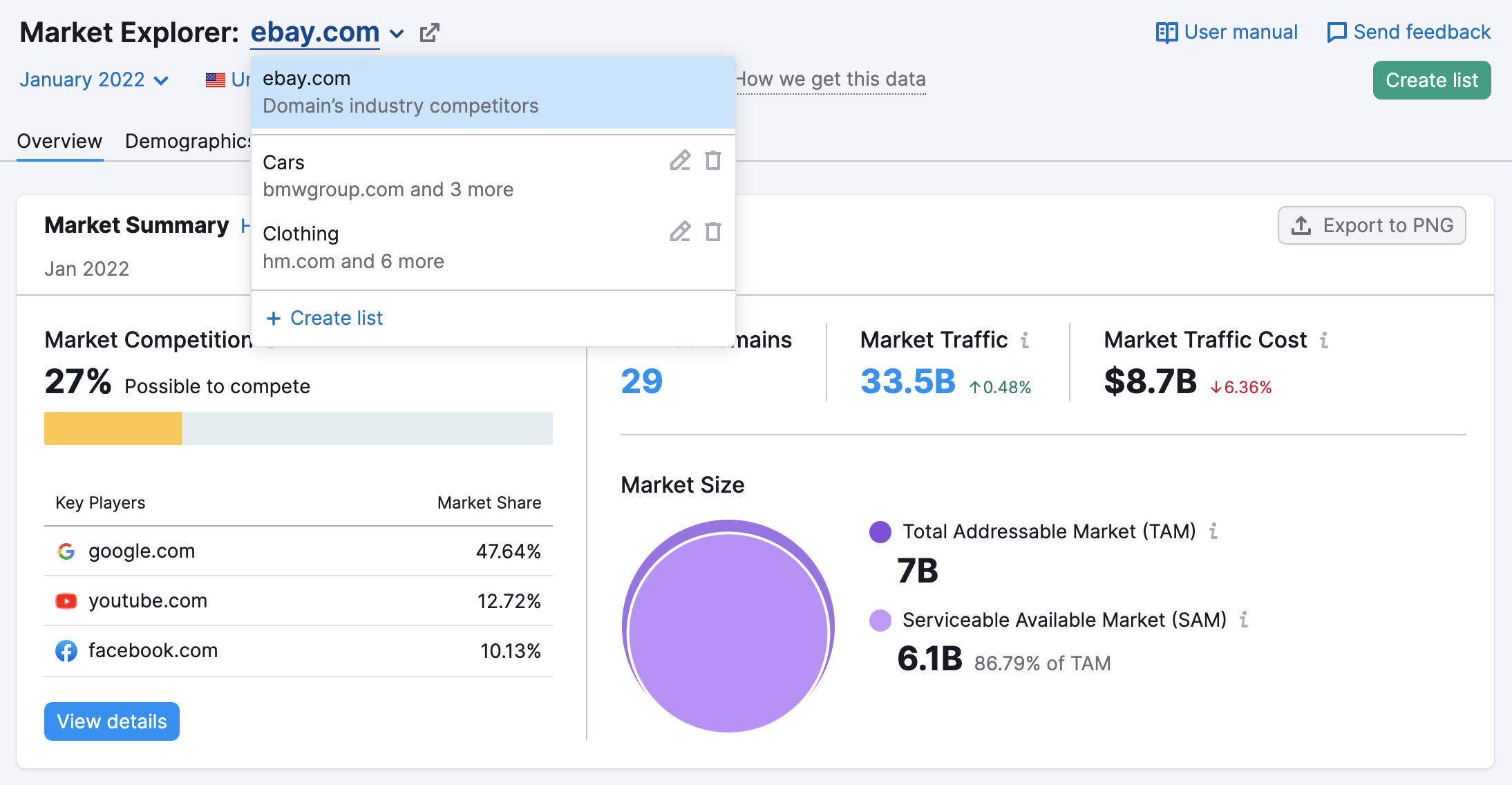
Task: Click the 47.64% market share value
Action: (x=509, y=551)
